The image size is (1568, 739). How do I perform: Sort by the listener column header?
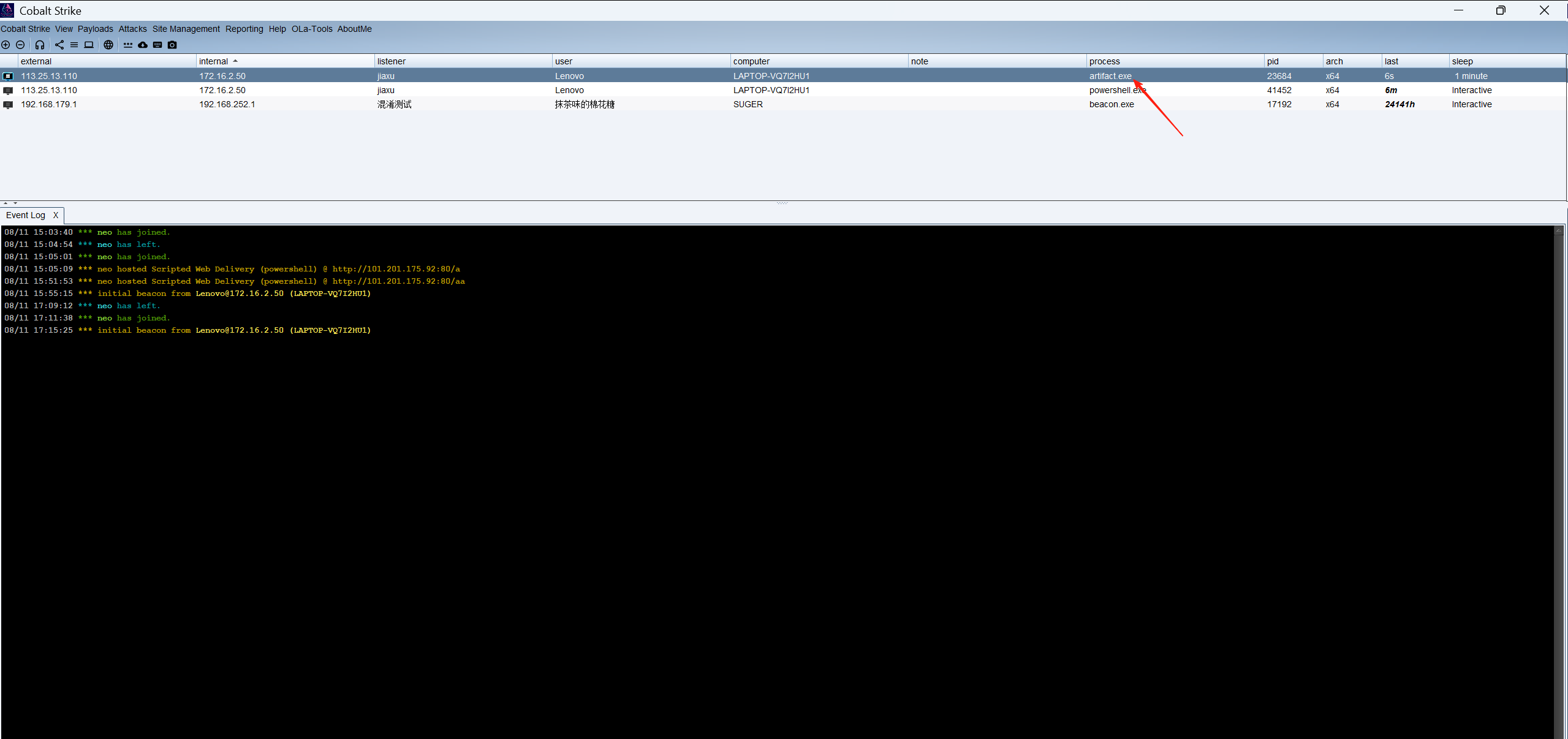463,61
